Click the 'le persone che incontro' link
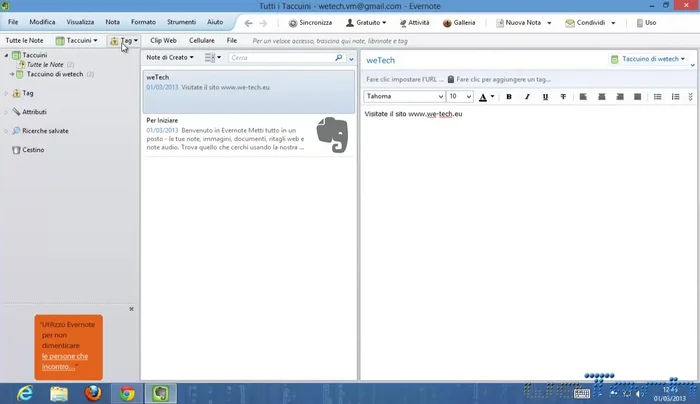This screenshot has height=404, width=700. pos(65,361)
